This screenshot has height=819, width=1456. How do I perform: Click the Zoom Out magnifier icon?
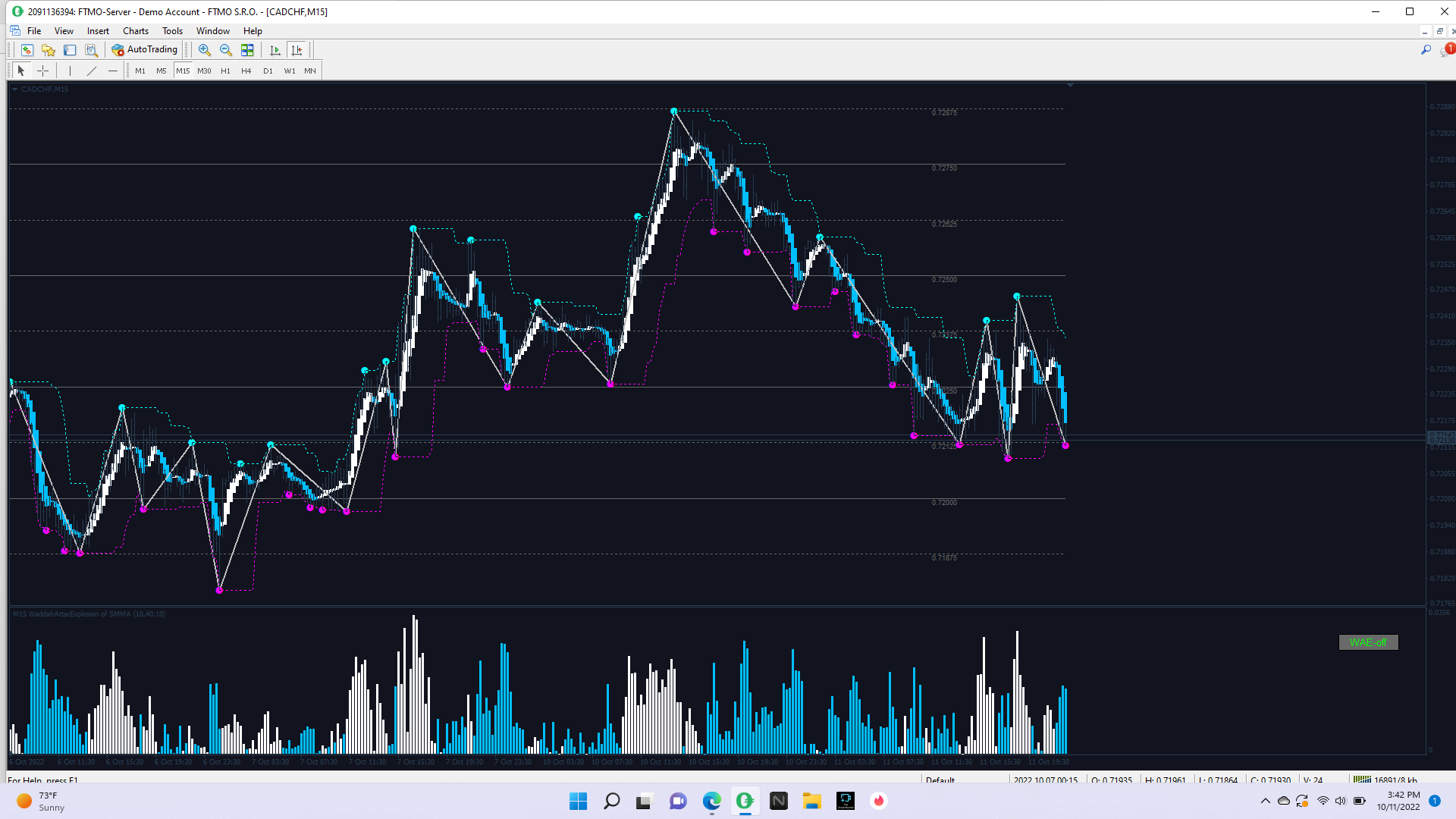pyautogui.click(x=226, y=50)
